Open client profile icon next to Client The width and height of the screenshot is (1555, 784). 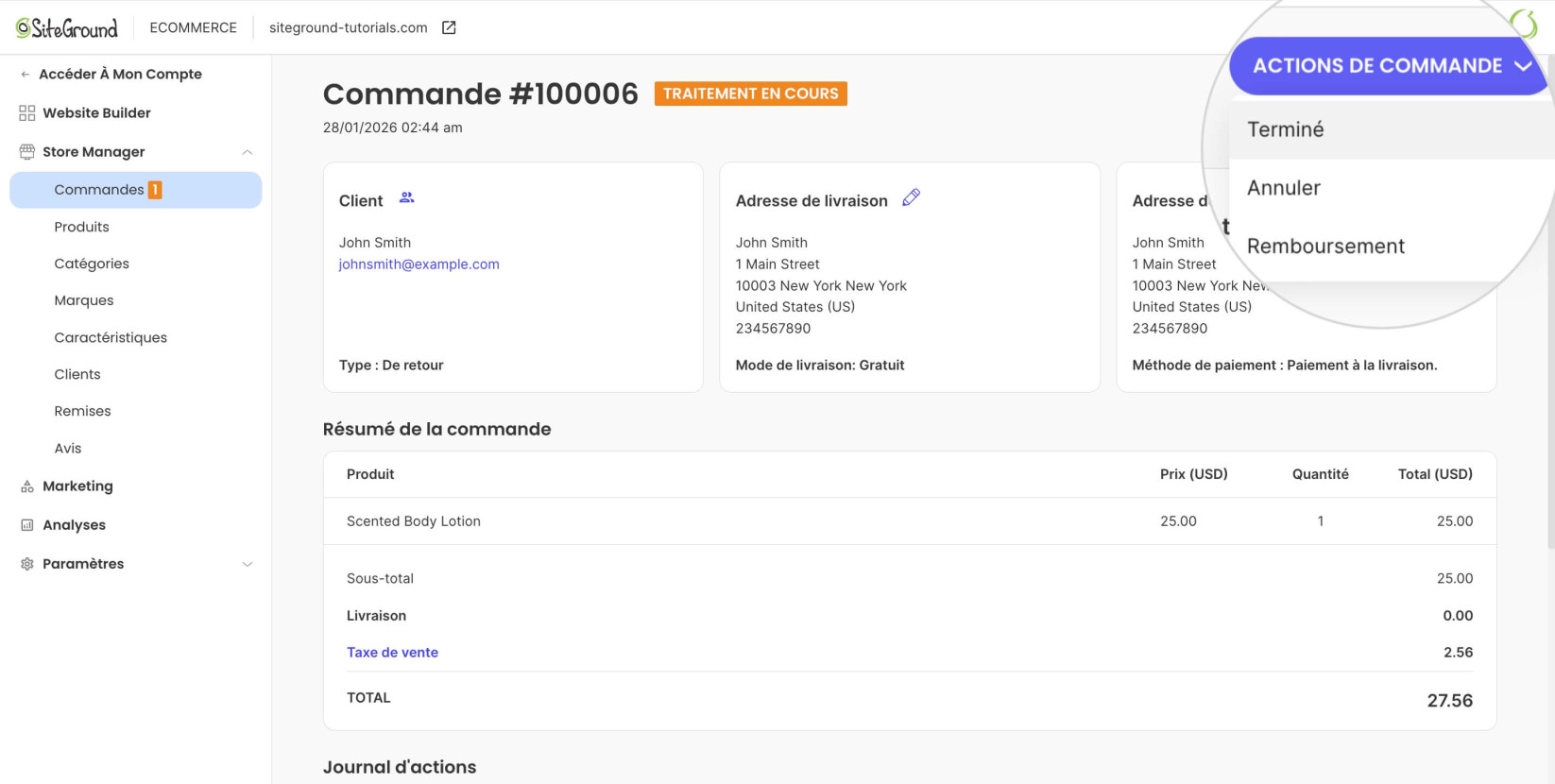[406, 197]
